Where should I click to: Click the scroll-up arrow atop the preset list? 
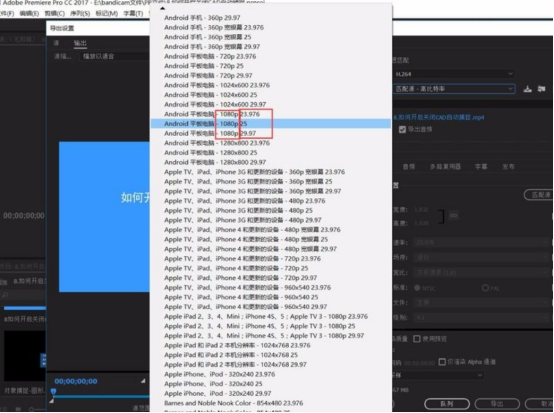(163, 8)
